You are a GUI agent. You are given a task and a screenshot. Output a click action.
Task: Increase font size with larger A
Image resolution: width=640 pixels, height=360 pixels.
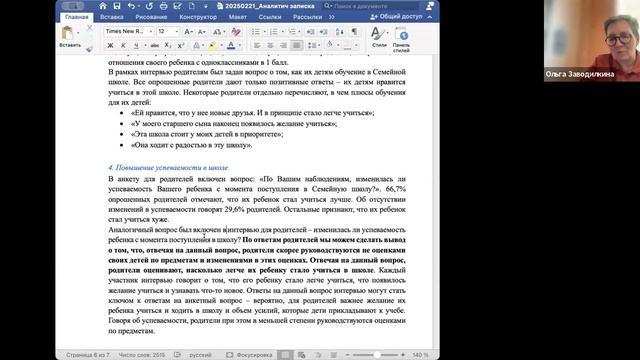point(188,31)
